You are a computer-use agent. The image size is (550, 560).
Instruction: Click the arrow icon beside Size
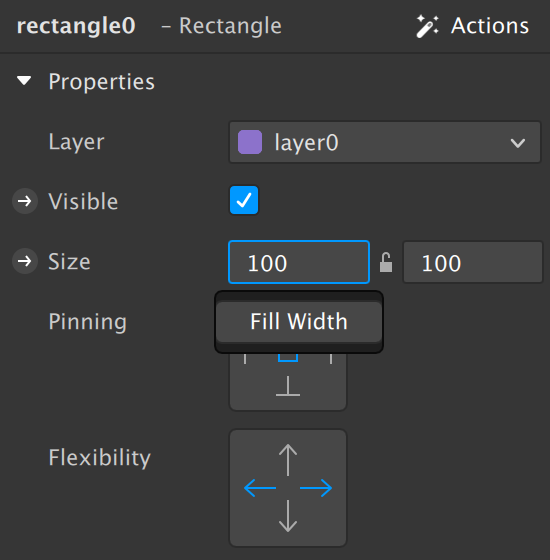(25, 261)
